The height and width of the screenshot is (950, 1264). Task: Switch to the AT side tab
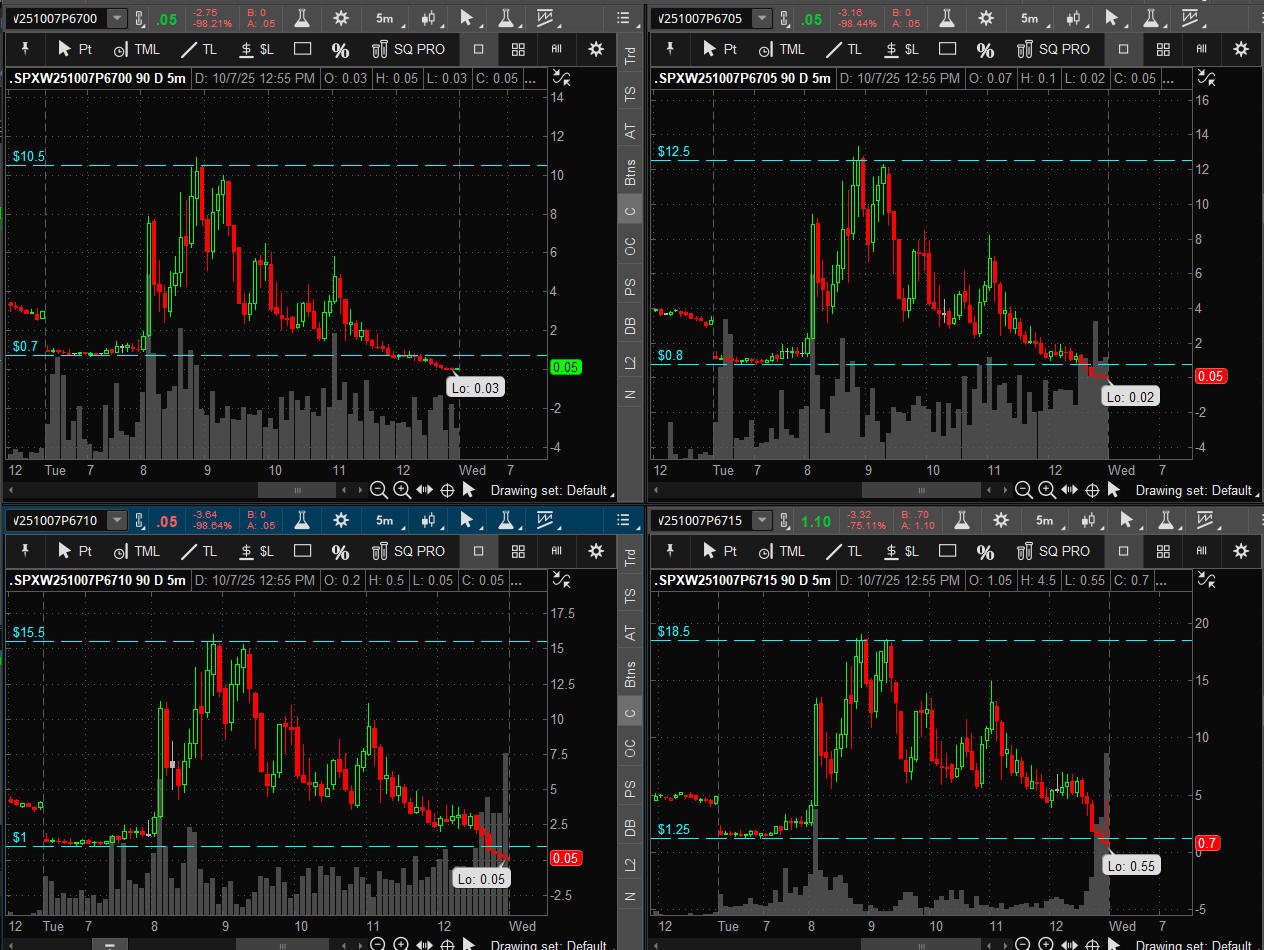[x=630, y=130]
